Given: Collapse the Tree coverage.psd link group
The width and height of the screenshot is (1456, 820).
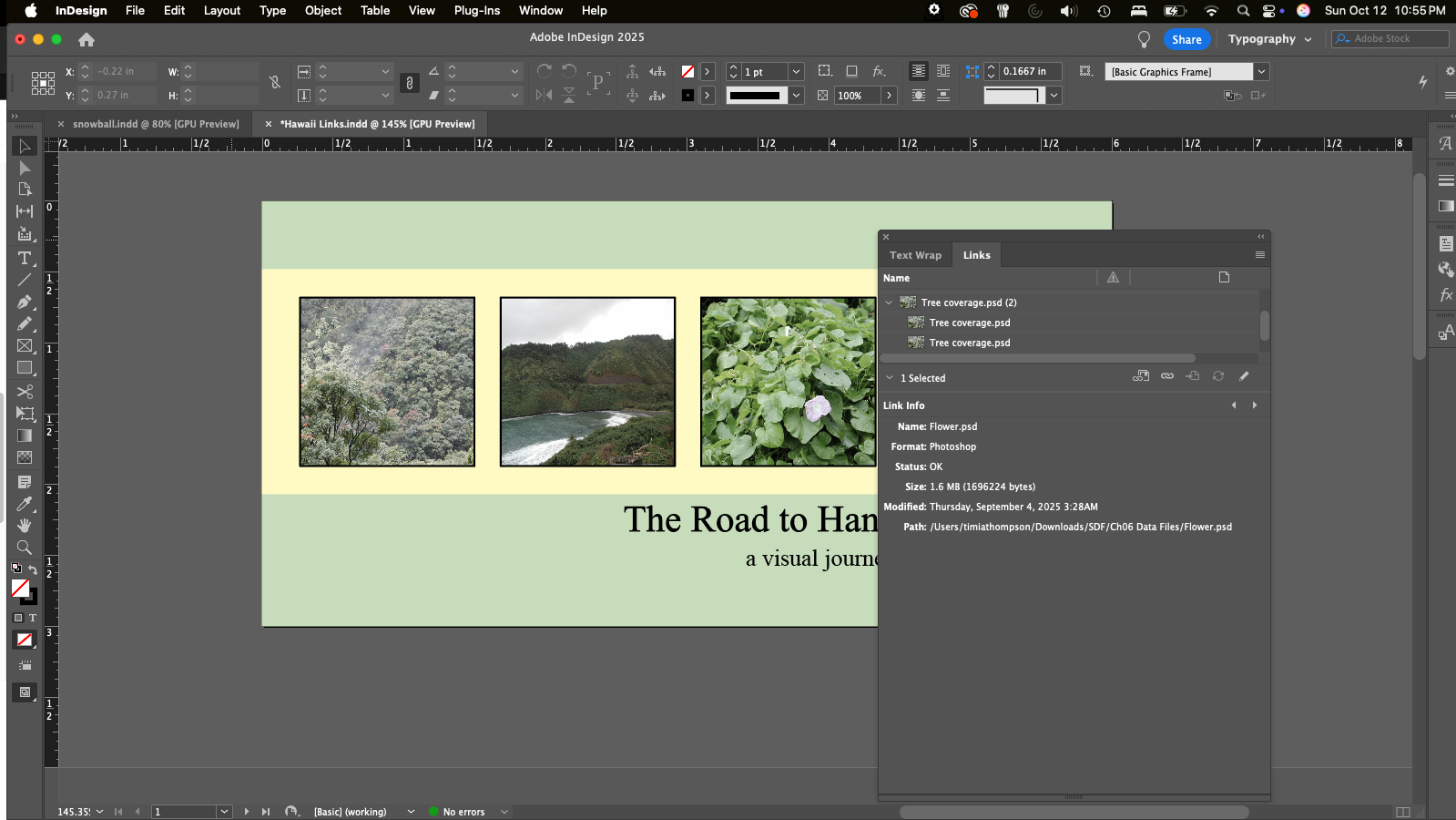Looking at the screenshot, I should [x=889, y=302].
